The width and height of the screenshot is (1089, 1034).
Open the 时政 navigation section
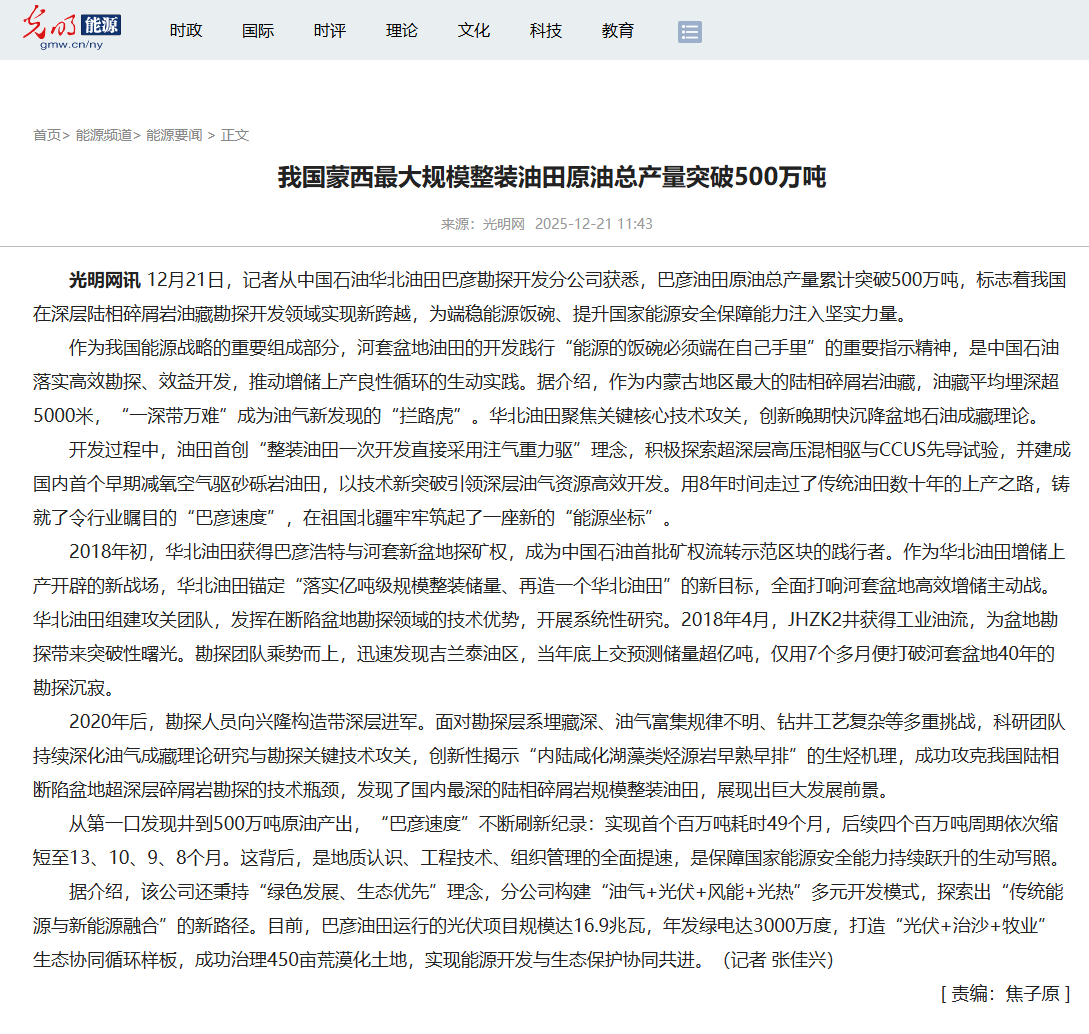point(186,31)
